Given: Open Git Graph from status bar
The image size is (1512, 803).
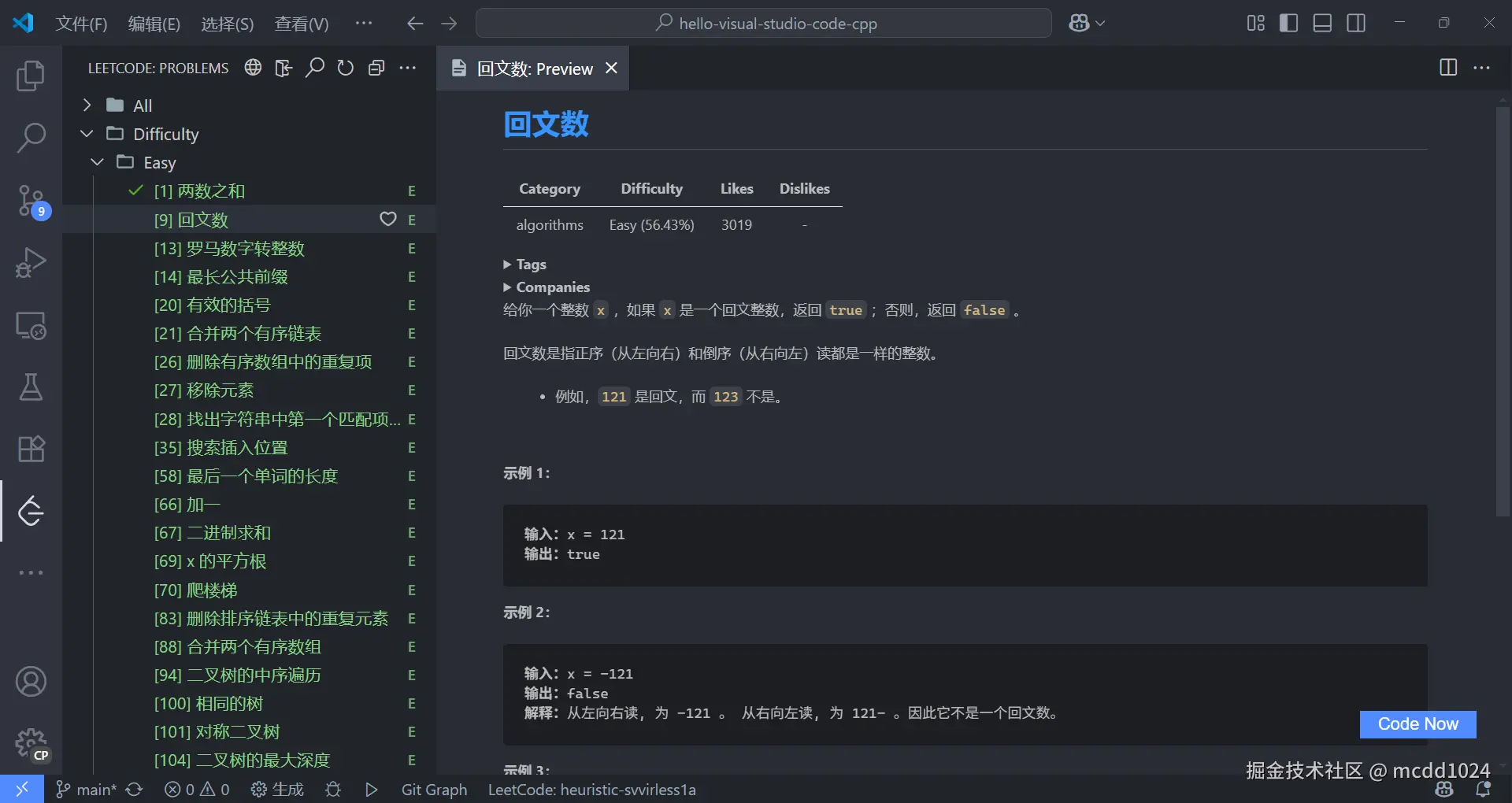Looking at the screenshot, I should pos(434,789).
